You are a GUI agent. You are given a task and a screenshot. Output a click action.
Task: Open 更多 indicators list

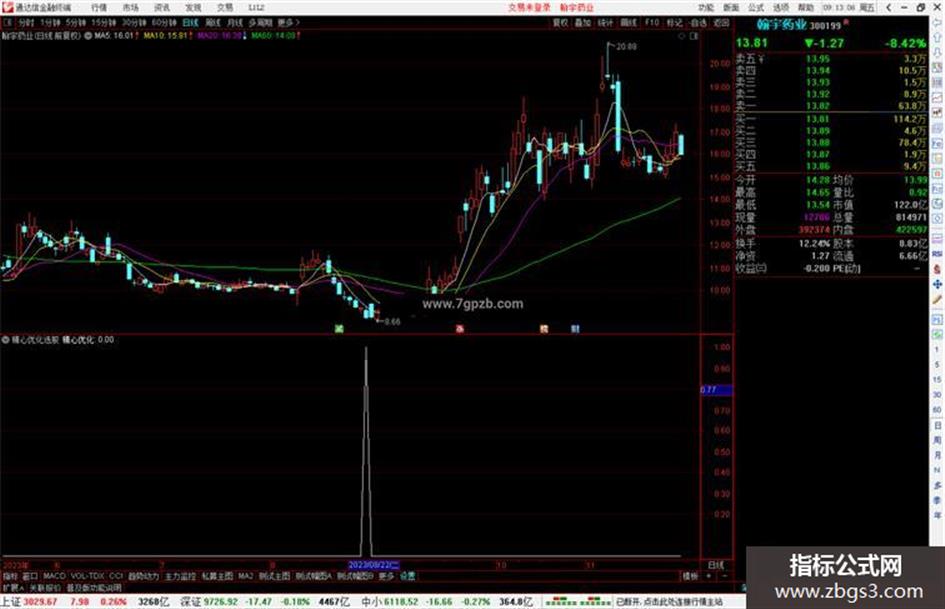click(386, 576)
